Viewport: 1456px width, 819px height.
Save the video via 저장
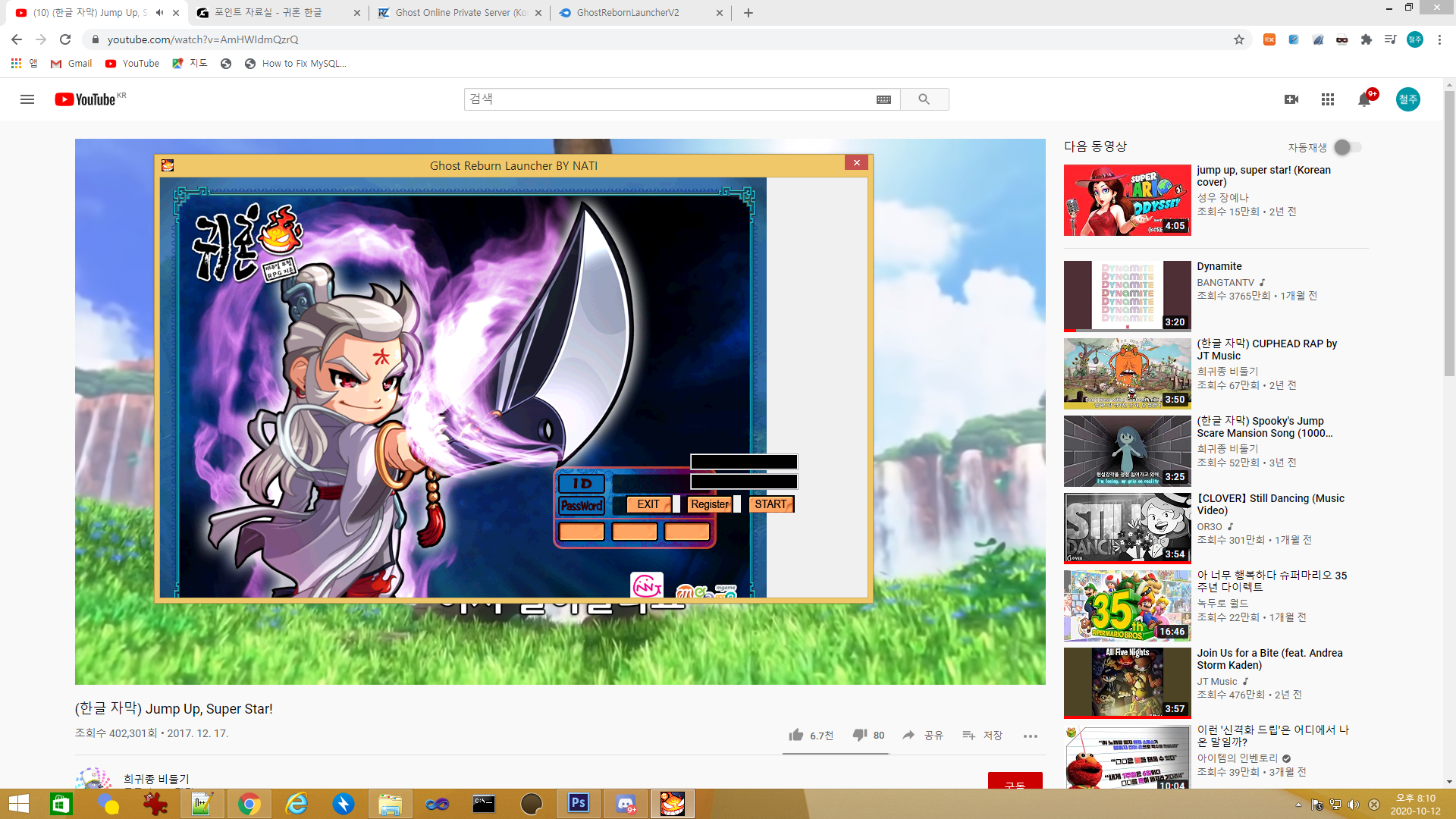coord(982,735)
